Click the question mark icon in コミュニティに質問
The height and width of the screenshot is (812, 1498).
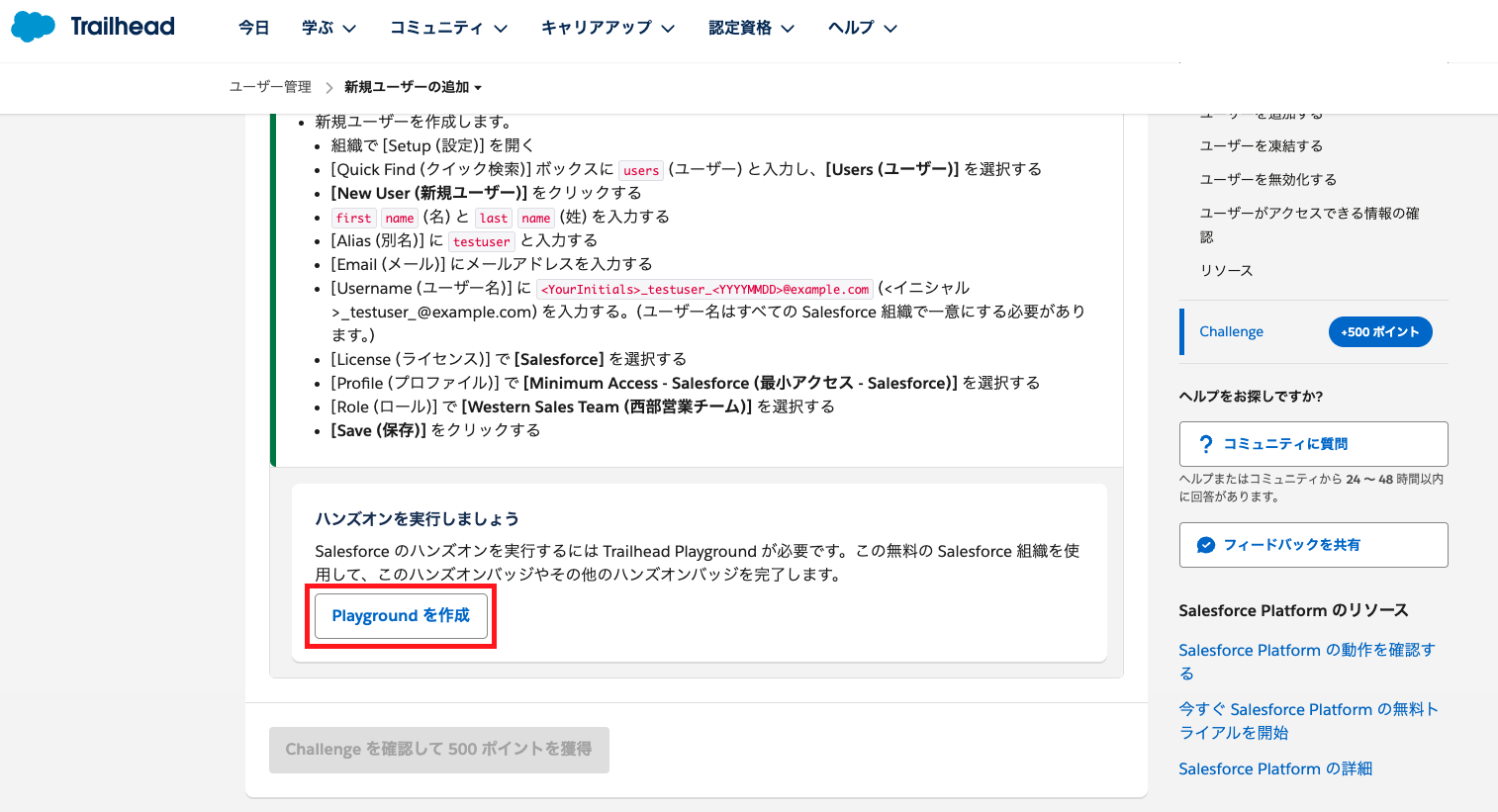click(x=1205, y=444)
